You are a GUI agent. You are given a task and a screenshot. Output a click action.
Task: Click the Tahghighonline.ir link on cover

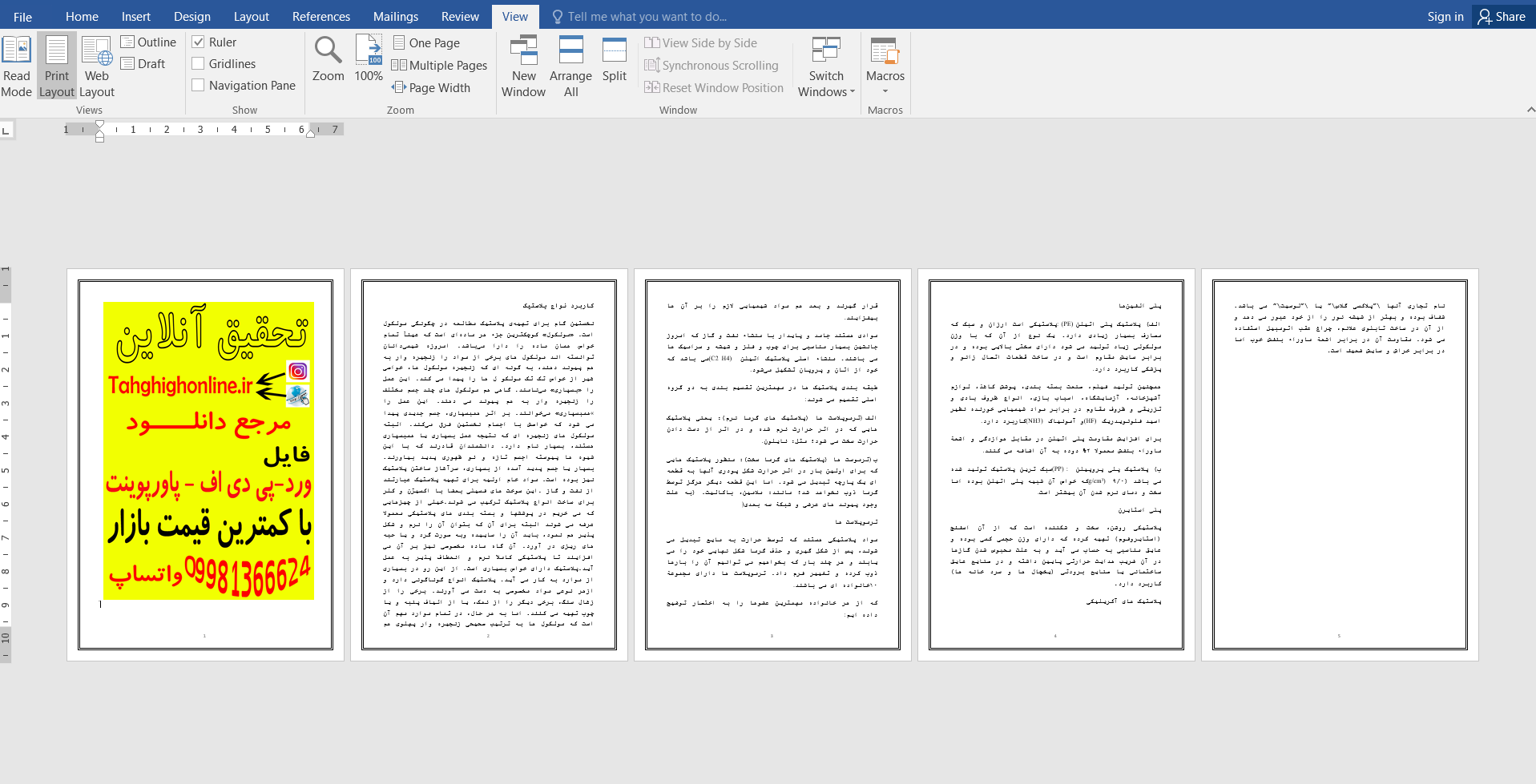tap(180, 386)
